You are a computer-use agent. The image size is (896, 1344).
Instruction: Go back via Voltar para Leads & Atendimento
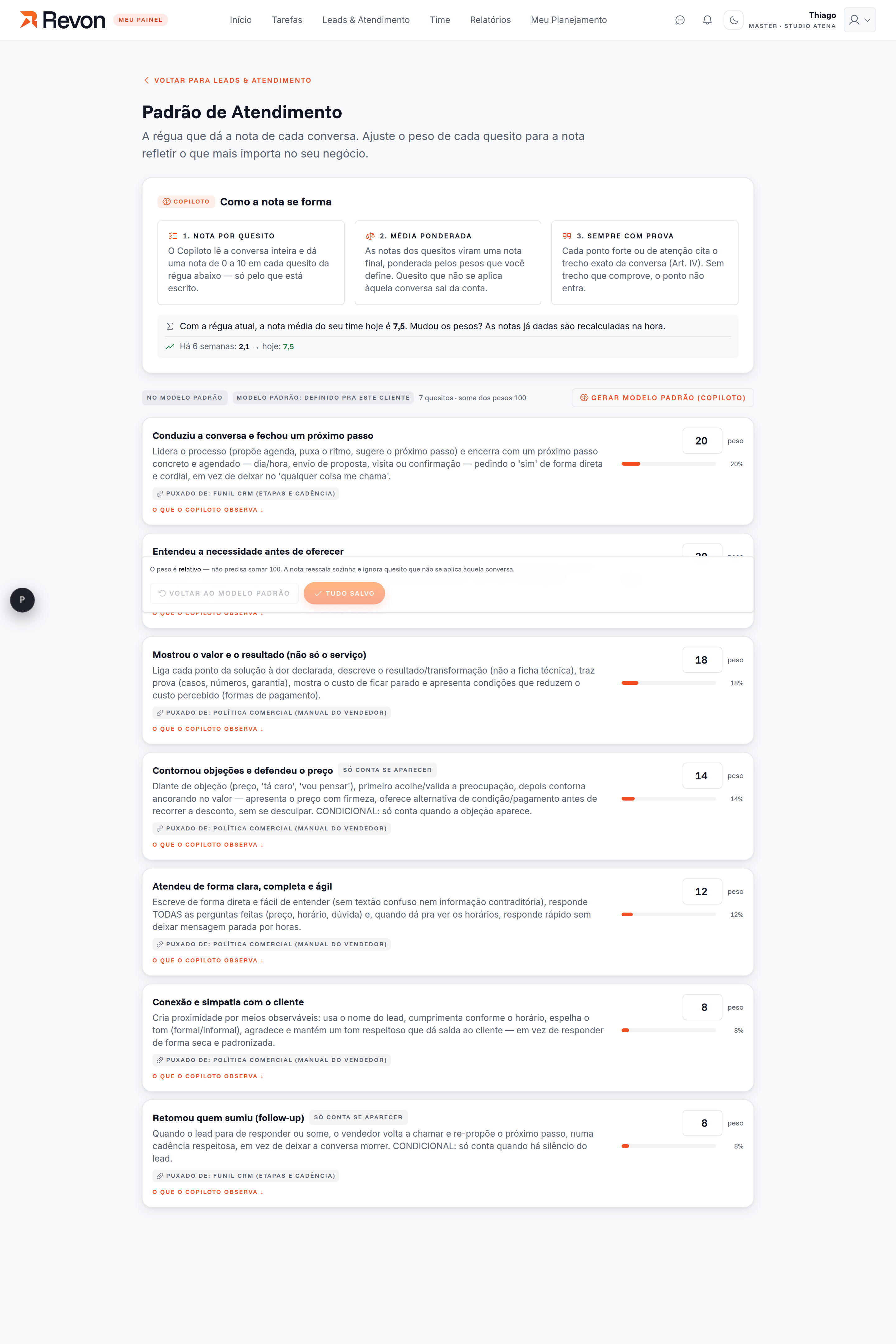(x=227, y=81)
